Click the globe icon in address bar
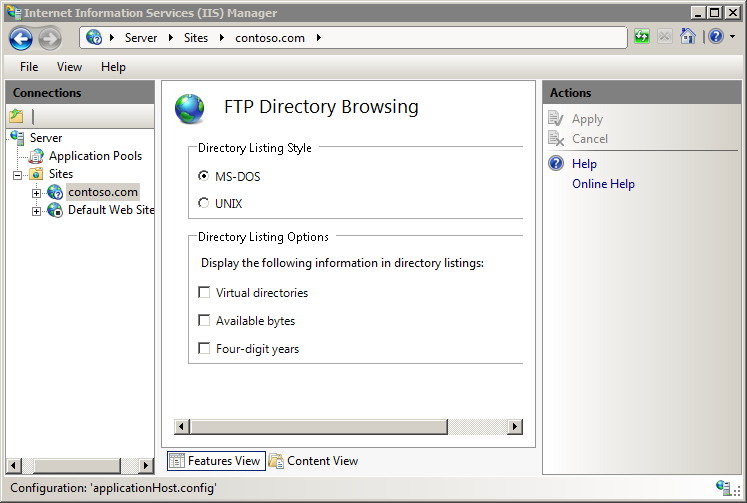The width and height of the screenshot is (747, 503). click(94, 37)
